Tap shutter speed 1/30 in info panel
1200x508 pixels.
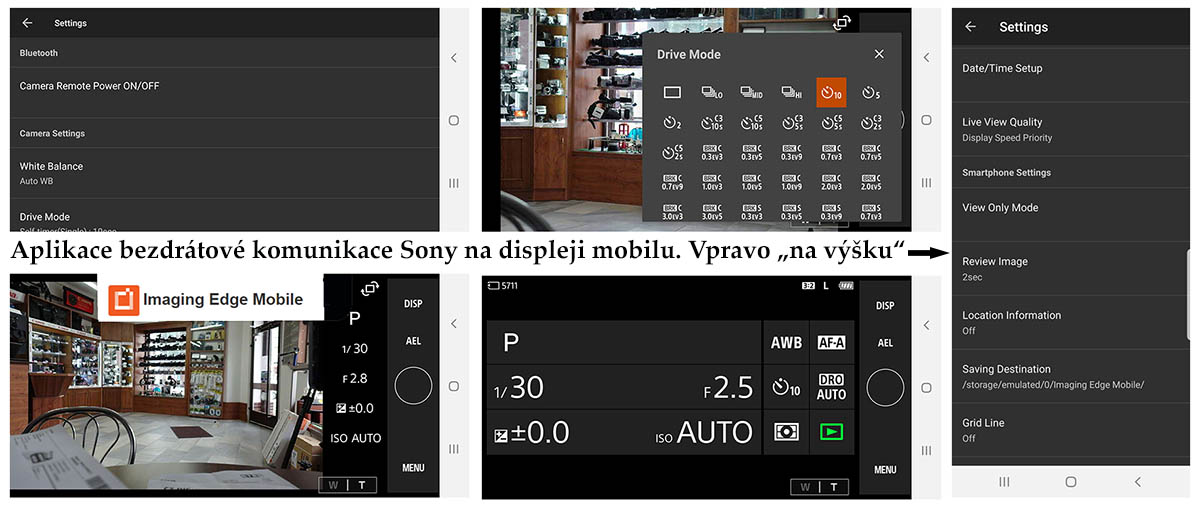[519, 387]
